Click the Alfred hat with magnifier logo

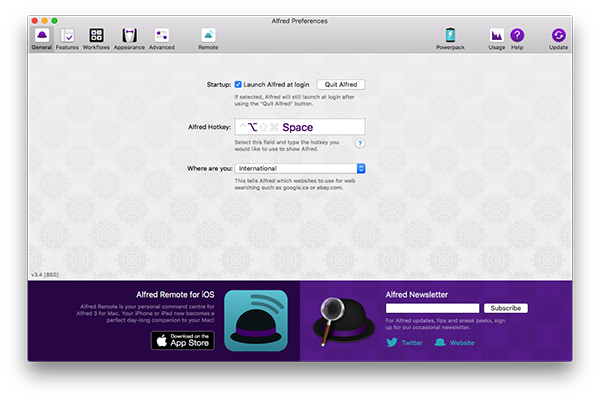343,321
